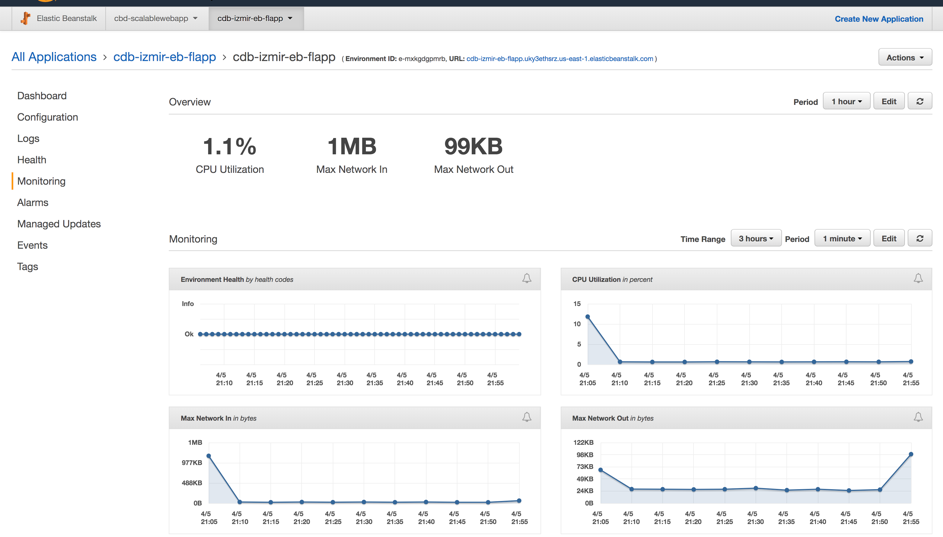This screenshot has height=537, width=943.
Task: Click the 1MB Max Network In value
Action: click(x=352, y=146)
